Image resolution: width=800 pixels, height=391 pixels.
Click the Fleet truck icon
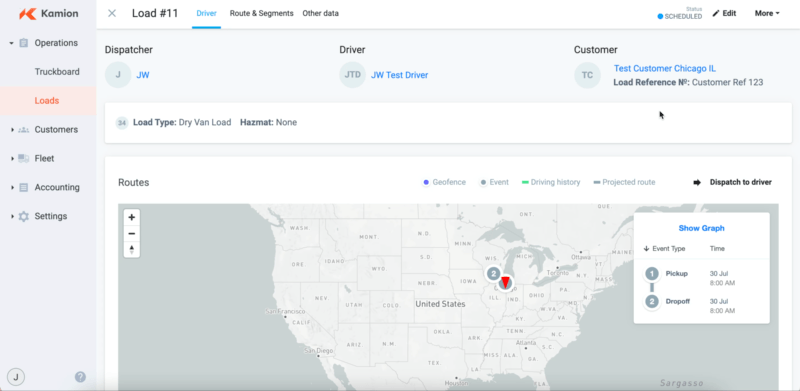[23, 159]
